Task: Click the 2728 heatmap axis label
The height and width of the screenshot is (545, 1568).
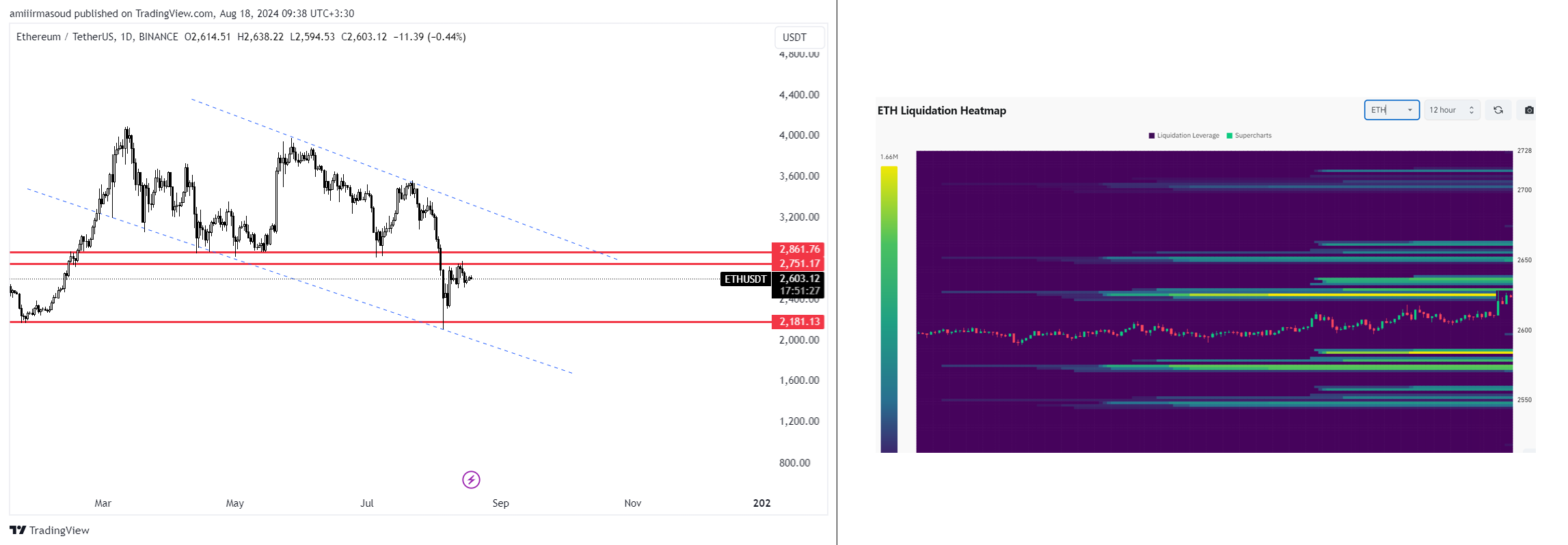Action: tap(1524, 150)
